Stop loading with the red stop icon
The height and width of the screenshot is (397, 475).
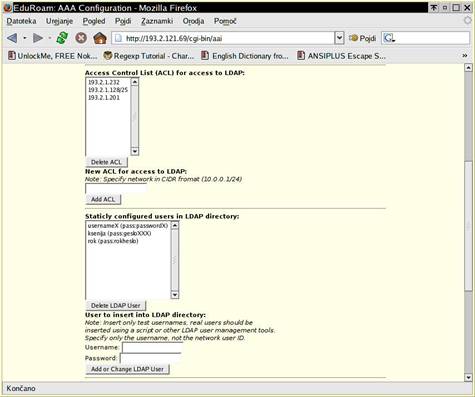click(x=81, y=38)
